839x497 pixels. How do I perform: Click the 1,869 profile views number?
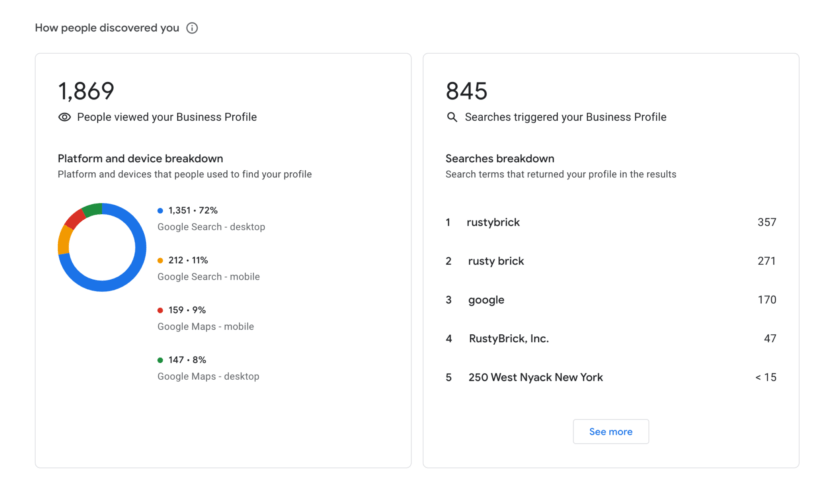tap(86, 91)
